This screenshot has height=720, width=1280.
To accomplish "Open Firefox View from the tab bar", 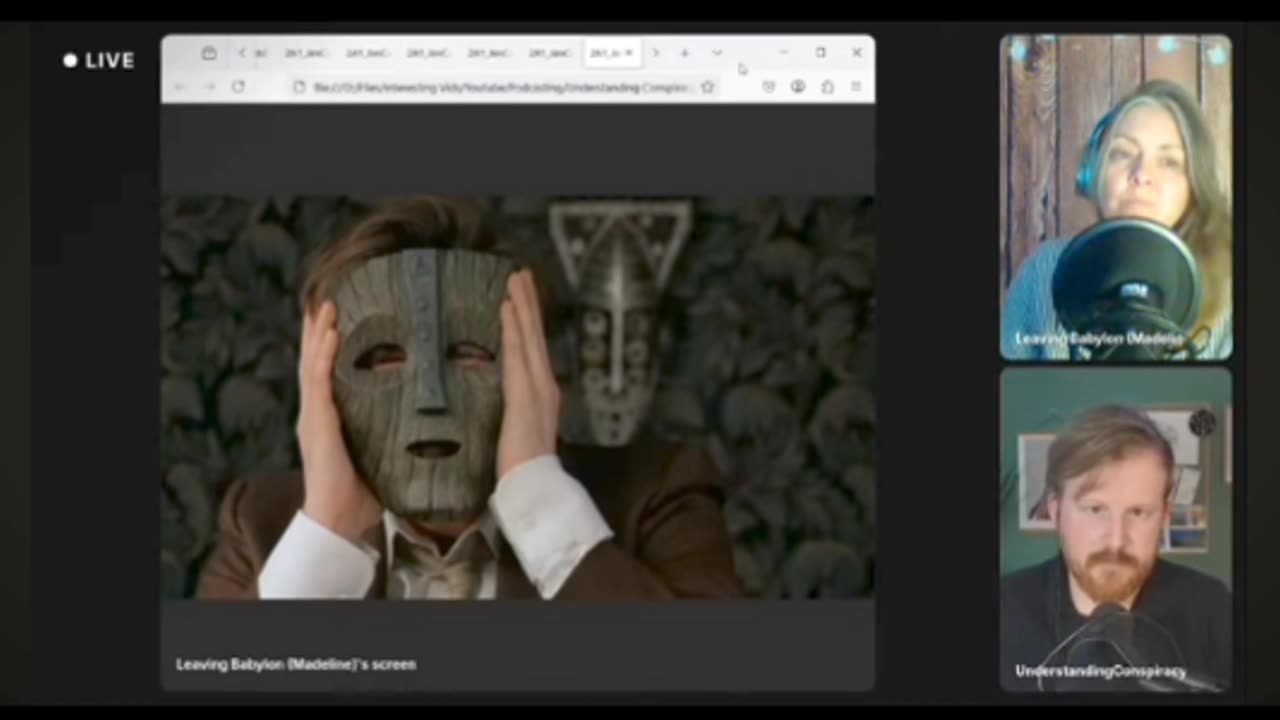I will pyautogui.click(x=209, y=53).
